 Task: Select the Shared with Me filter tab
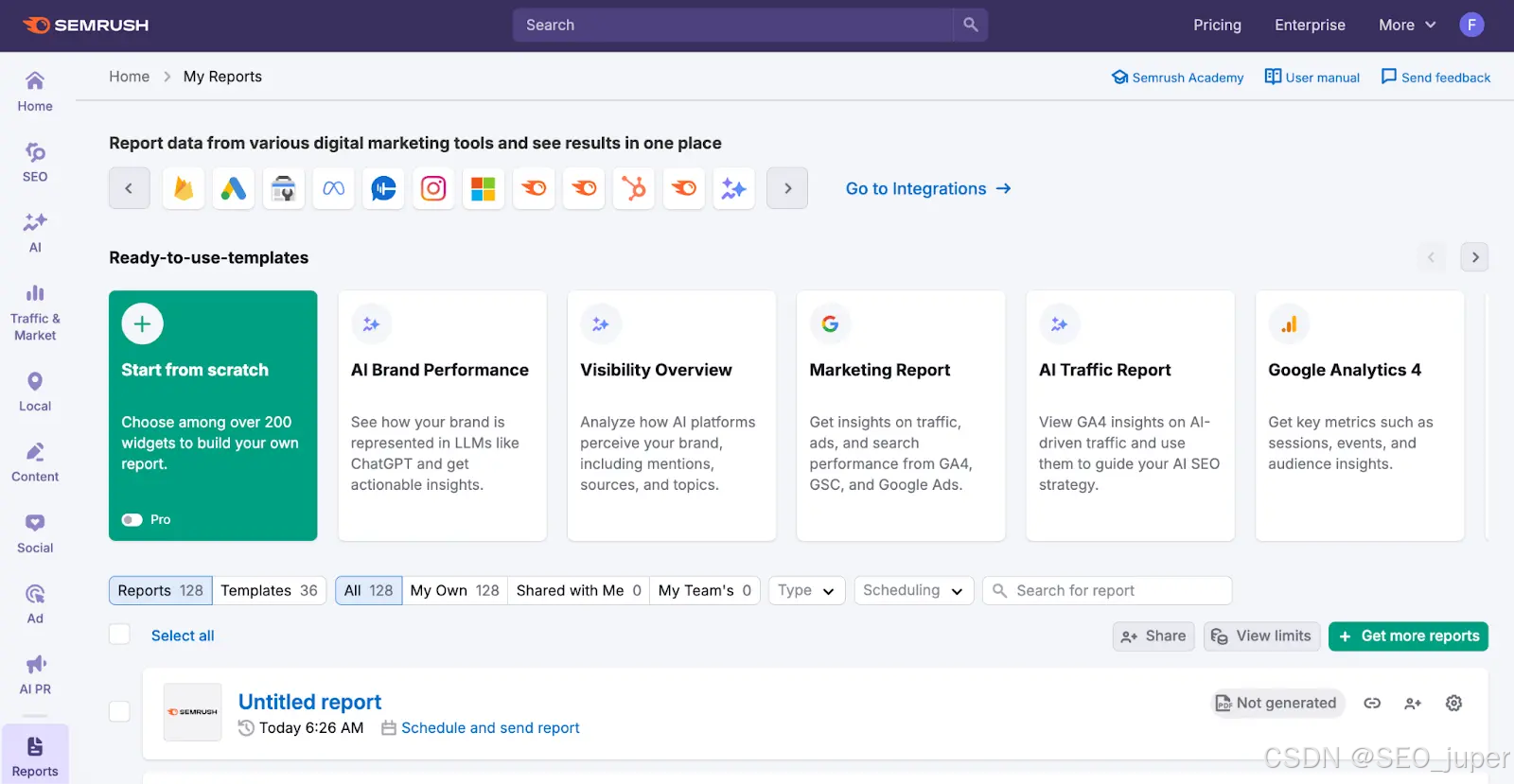click(579, 590)
